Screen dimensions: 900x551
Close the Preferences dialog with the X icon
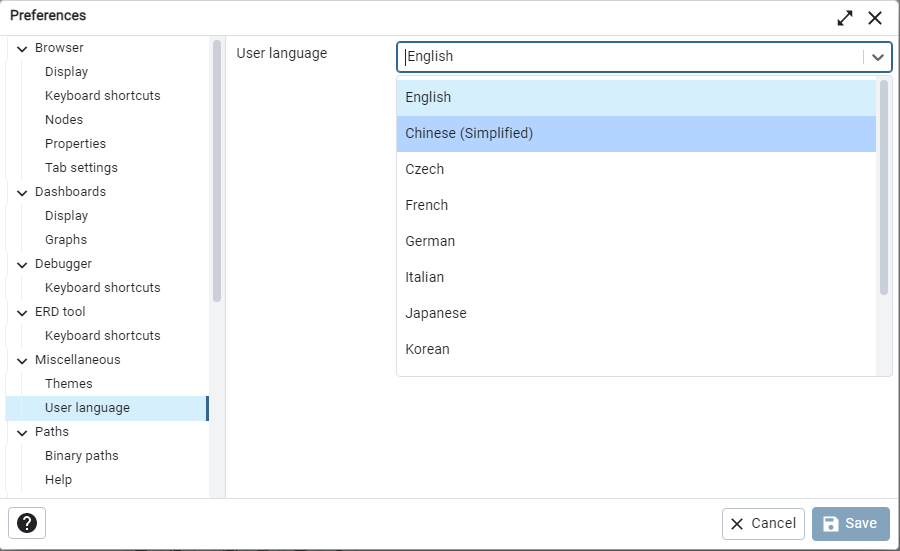click(x=875, y=17)
